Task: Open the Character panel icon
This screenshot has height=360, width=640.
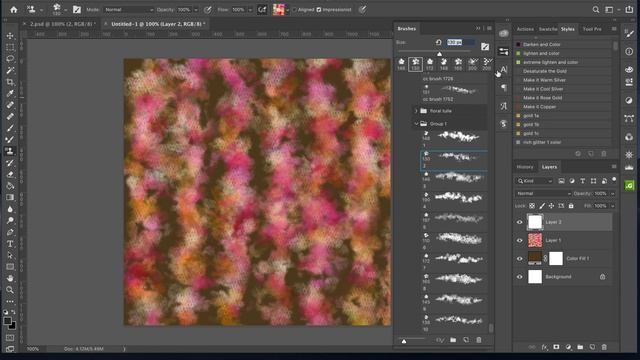Action: [x=504, y=70]
